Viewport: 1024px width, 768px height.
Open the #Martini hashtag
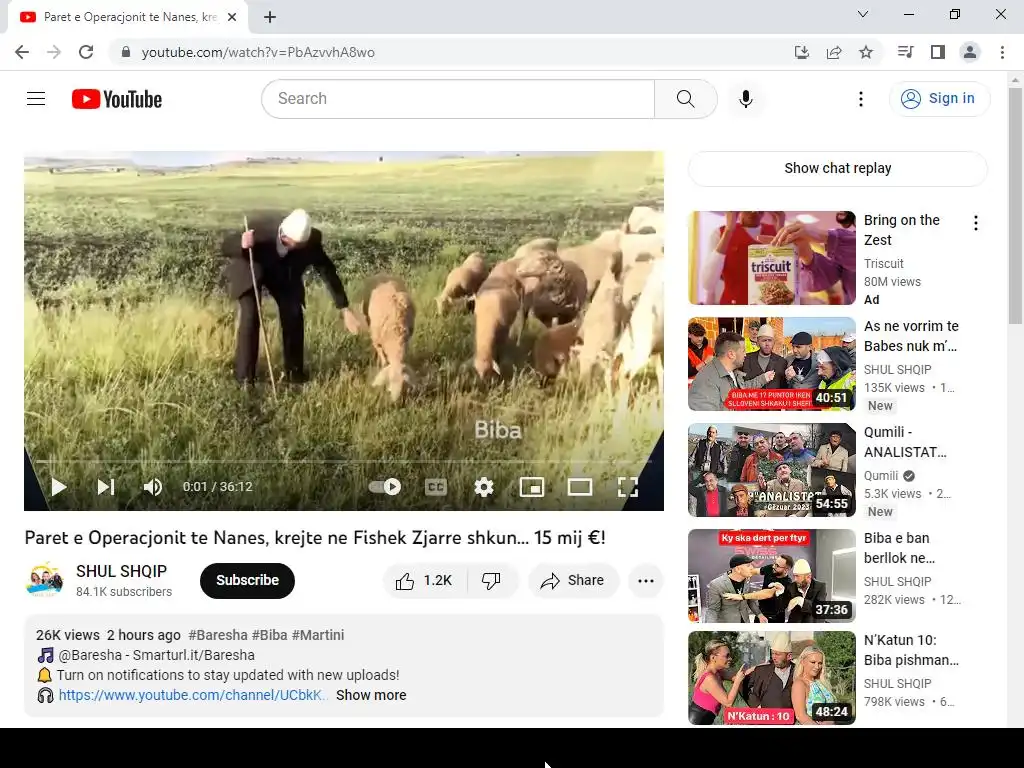(x=317, y=635)
